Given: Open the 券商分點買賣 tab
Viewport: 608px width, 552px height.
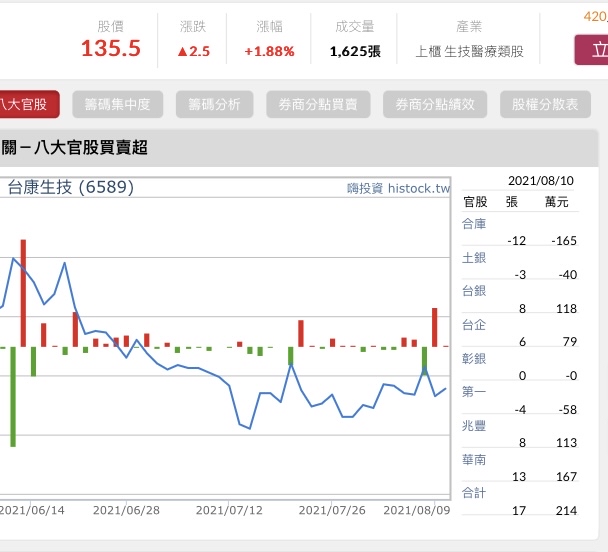Looking at the screenshot, I should (x=318, y=104).
